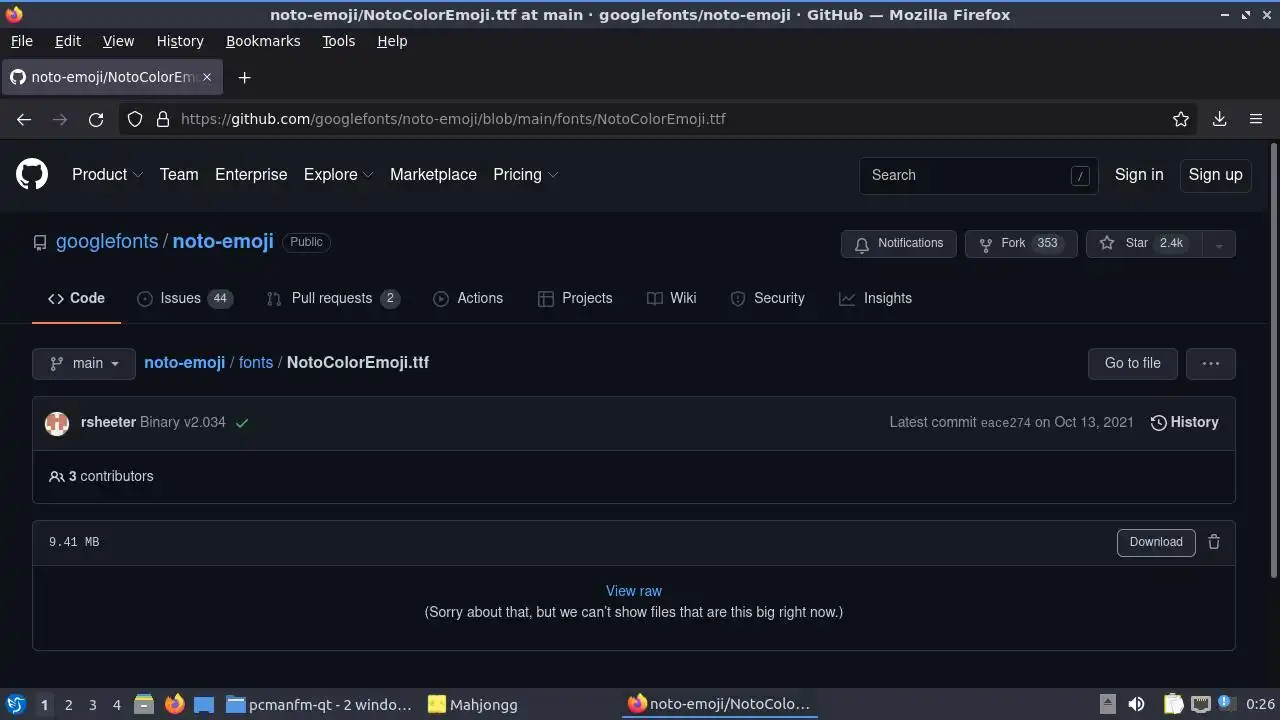The height and width of the screenshot is (720, 1280).
Task: Open the Firefox History menu
Action: pos(180,41)
